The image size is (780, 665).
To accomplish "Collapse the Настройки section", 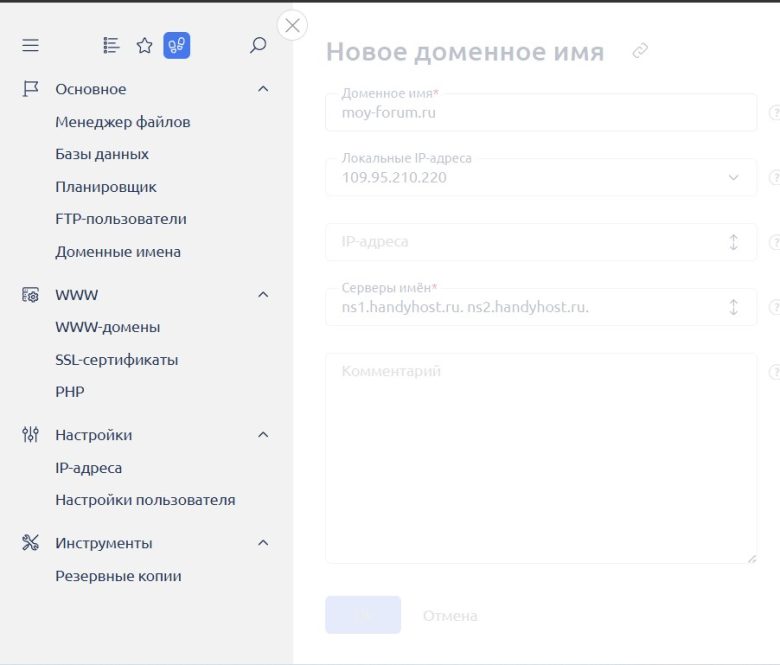I will [x=263, y=435].
